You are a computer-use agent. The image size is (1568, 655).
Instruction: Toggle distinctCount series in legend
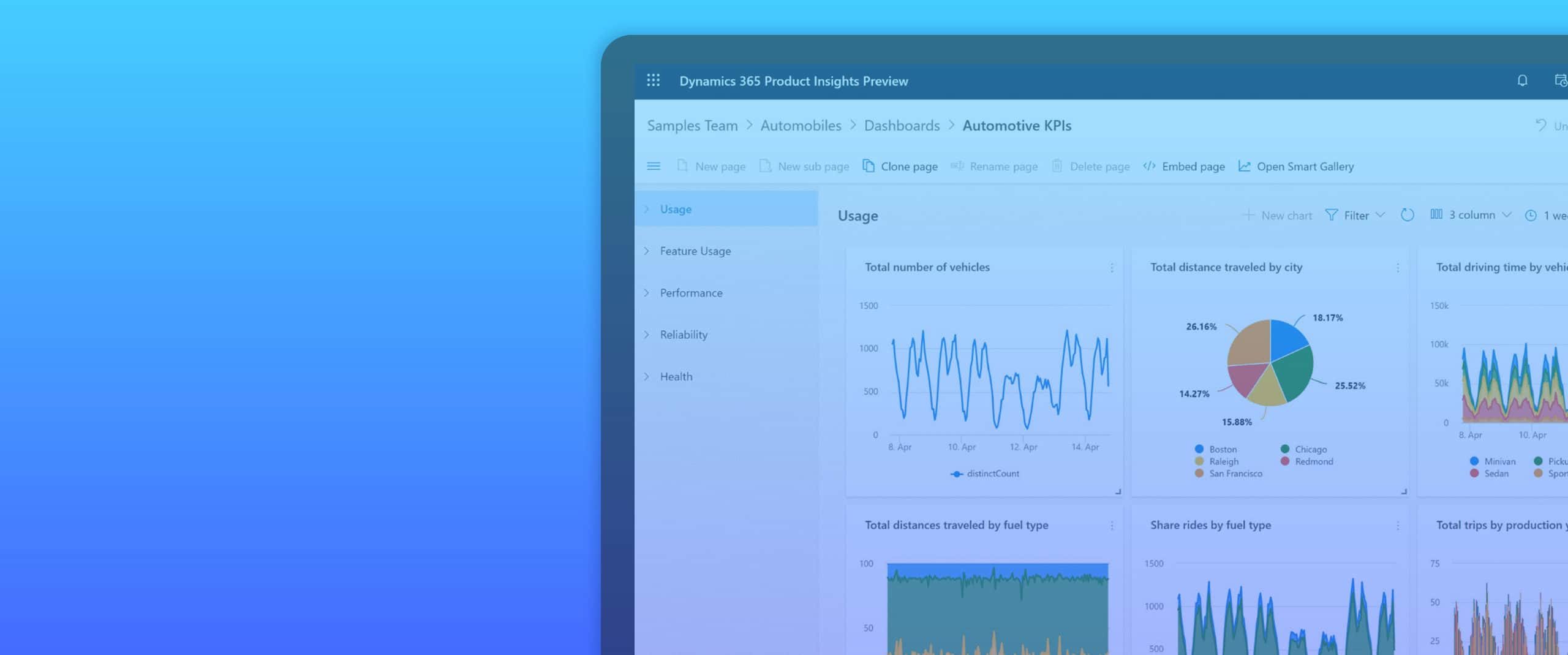(985, 474)
